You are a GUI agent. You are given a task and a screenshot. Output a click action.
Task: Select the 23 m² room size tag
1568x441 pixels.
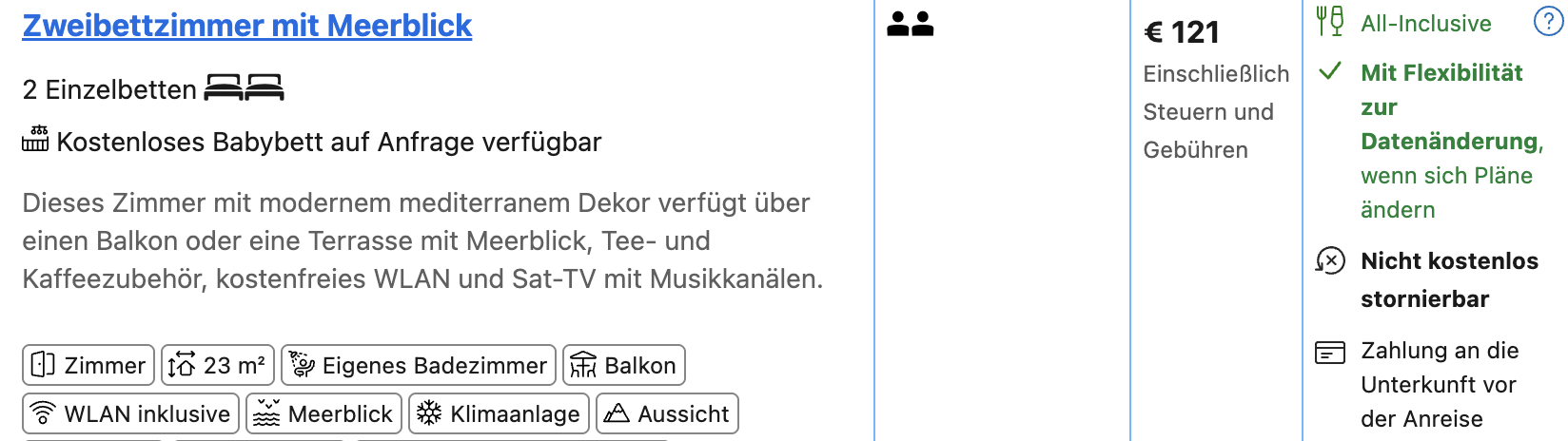coord(218,365)
